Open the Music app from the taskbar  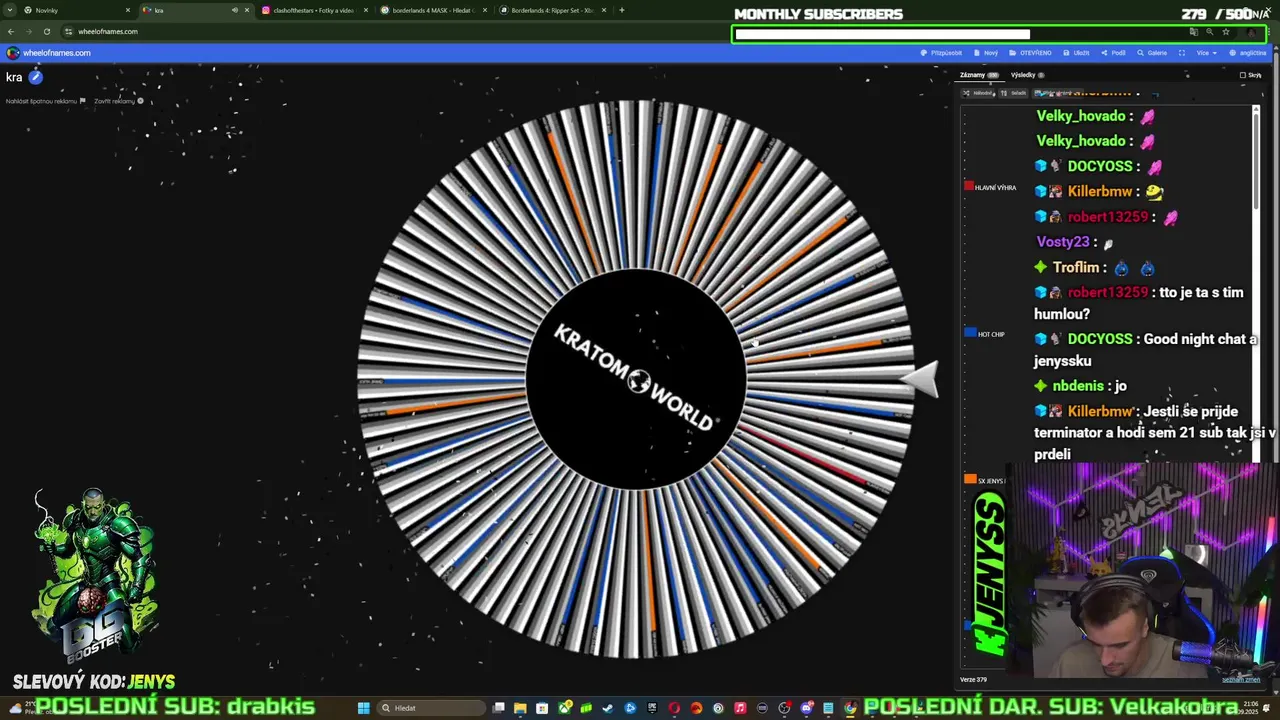point(740,708)
